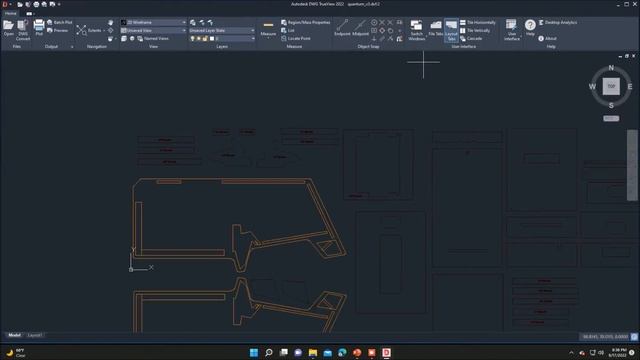
Task: Open the WCS dropdown below ViewCube
Action: pyautogui.click(x=611, y=118)
